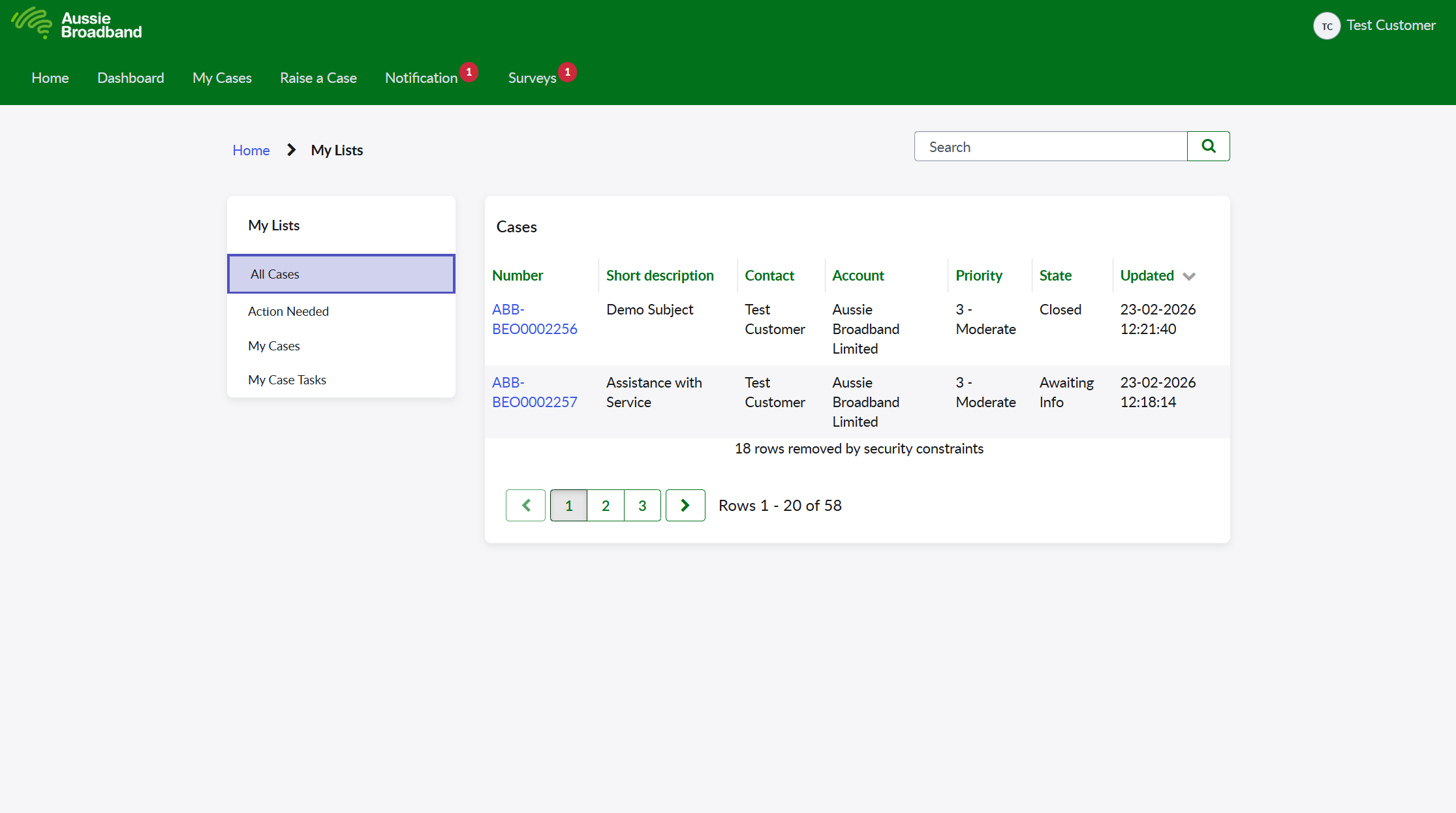Viewport: 1456px width, 813px height.
Task: Open case ABB-BEO0002257
Action: coord(534,392)
